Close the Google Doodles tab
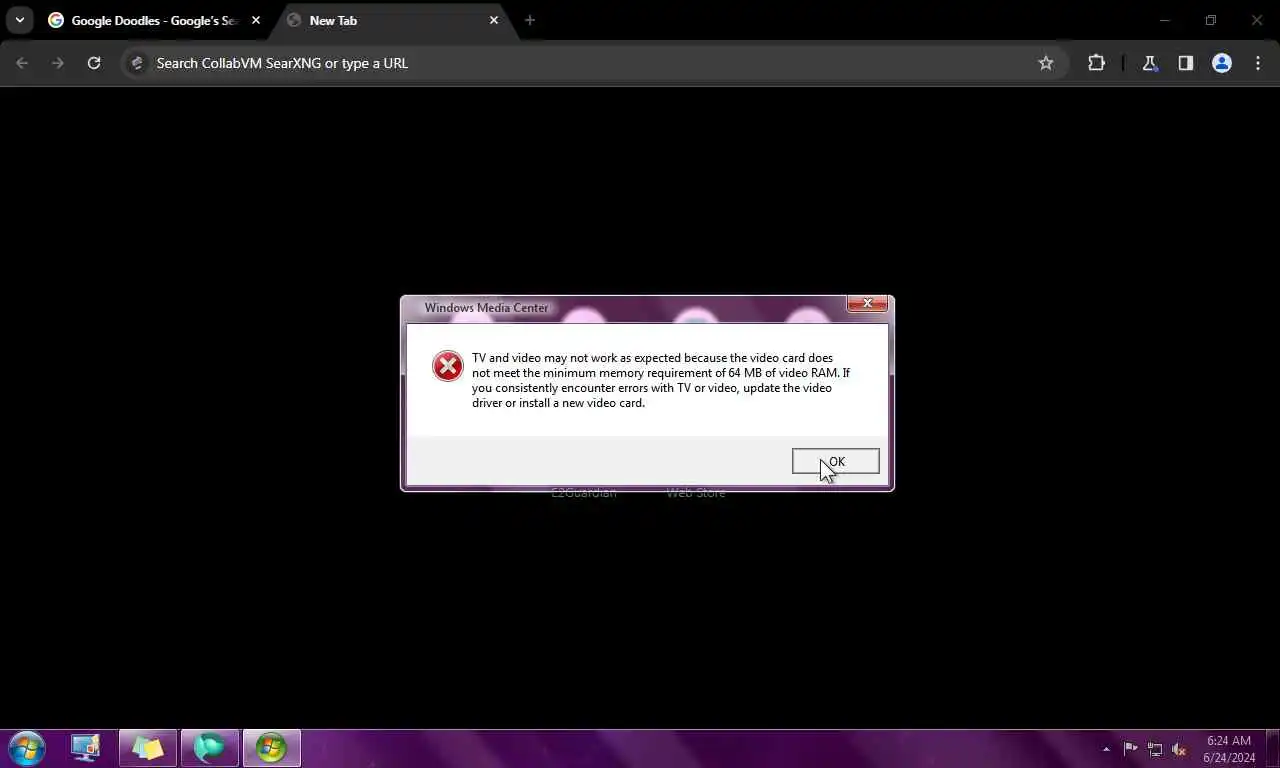The height and width of the screenshot is (768, 1280). point(256,20)
